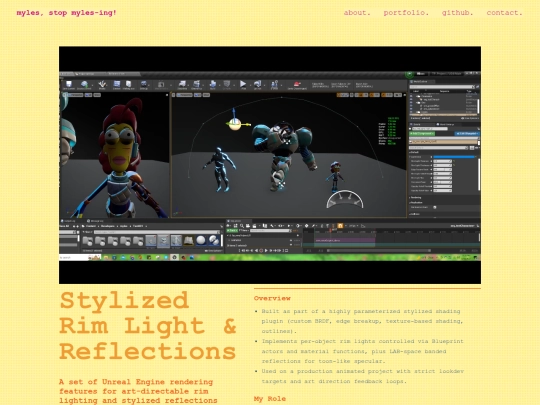
Task: Visit the github. link in header
Action: 457,13
